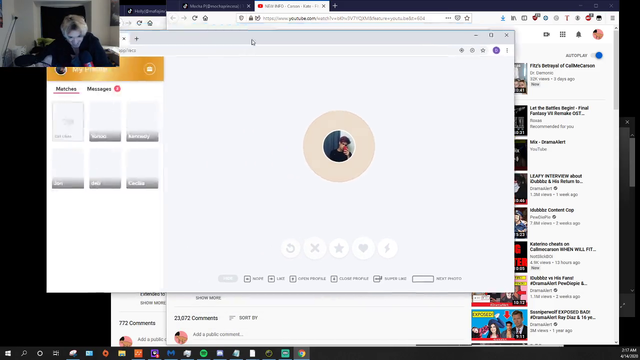The width and height of the screenshot is (640, 360).
Task: Click the location icon in Chrome's address bar
Action: click(x=461, y=50)
